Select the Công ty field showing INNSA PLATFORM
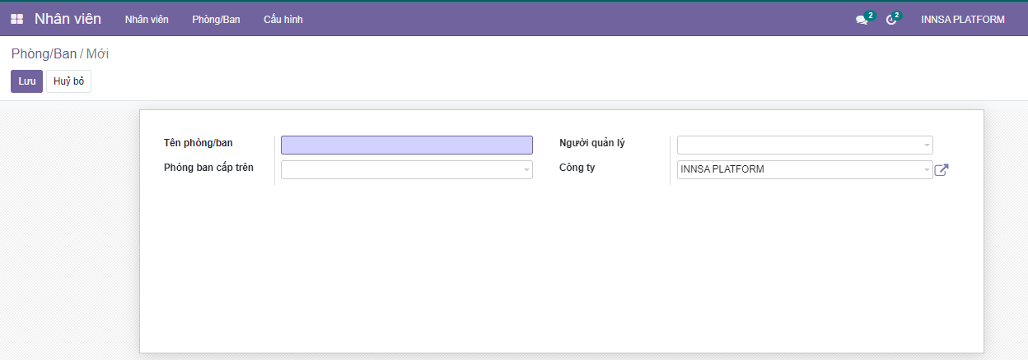The height and width of the screenshot is (360, 1028). [x=804, y=170]
